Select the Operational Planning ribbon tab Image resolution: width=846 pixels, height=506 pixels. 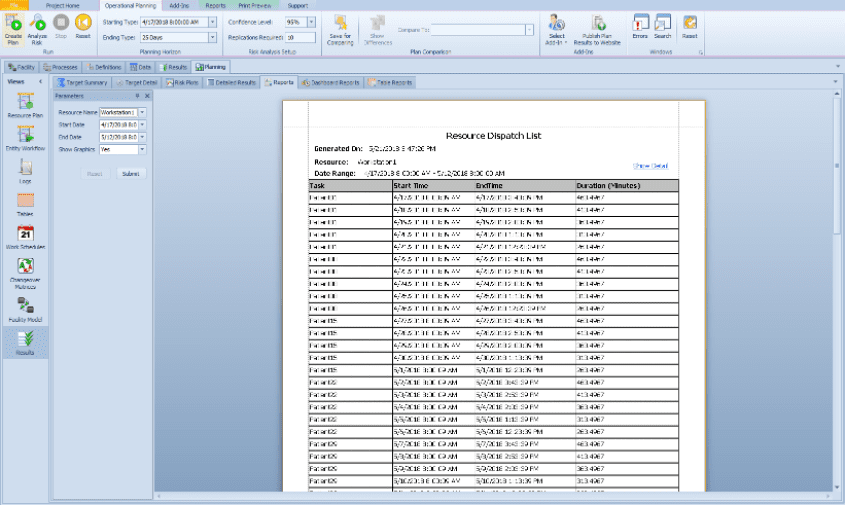tap(131, 5)
